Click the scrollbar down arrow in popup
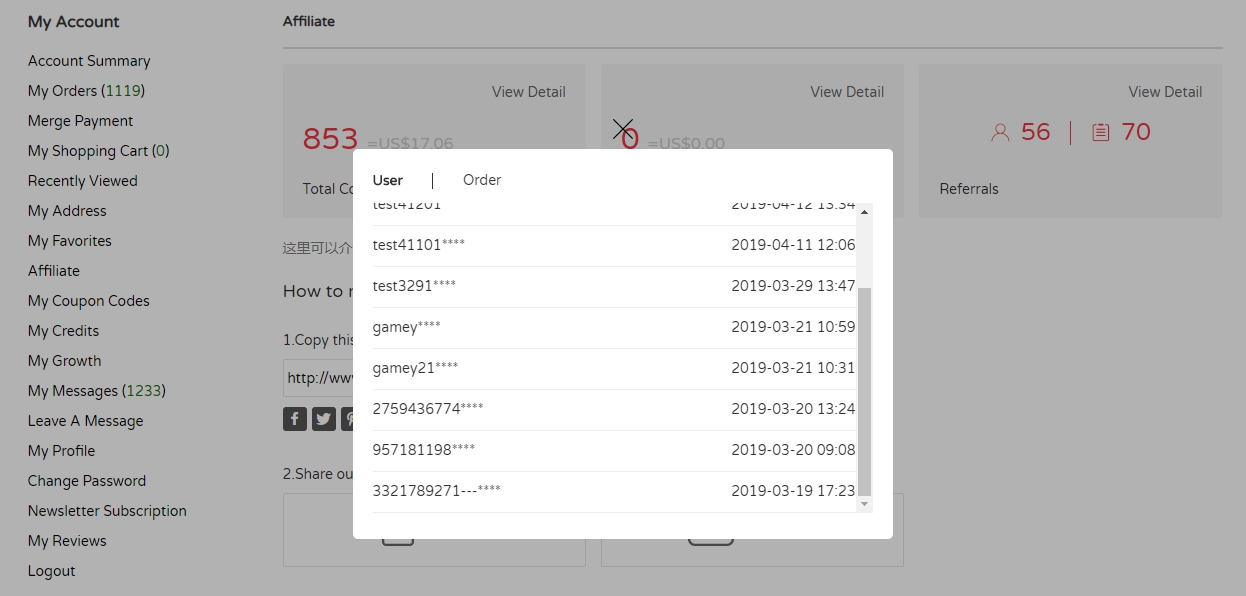This screenshot has height=596, width=1246. coord(865,504)
